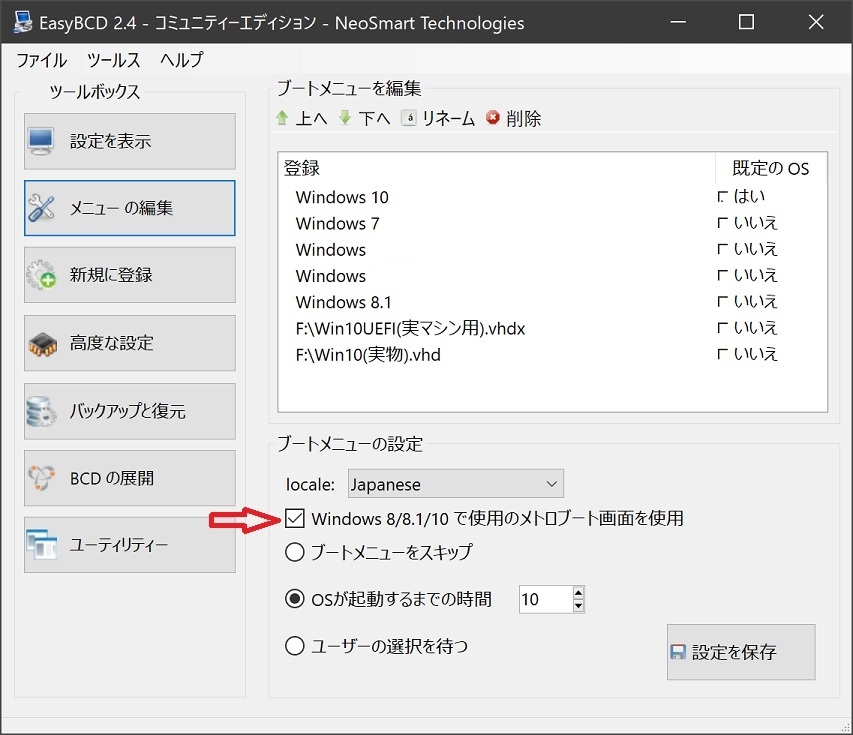Toggle default checkbox for F:\Win10(実物).vhd
The width and height of the screenshot is (853, 735).
click(x=722, y=354)
